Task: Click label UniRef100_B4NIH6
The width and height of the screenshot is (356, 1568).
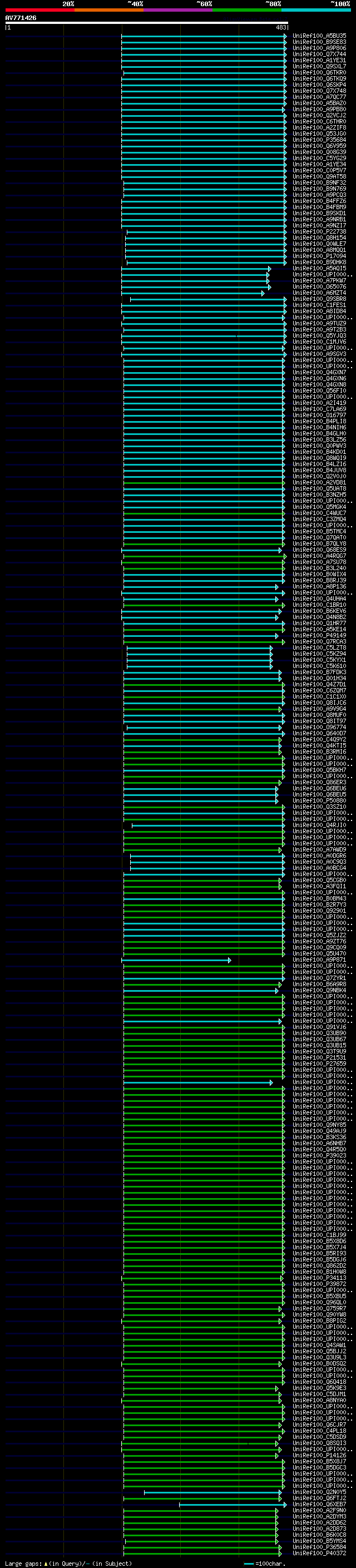Action: (319, 427)
